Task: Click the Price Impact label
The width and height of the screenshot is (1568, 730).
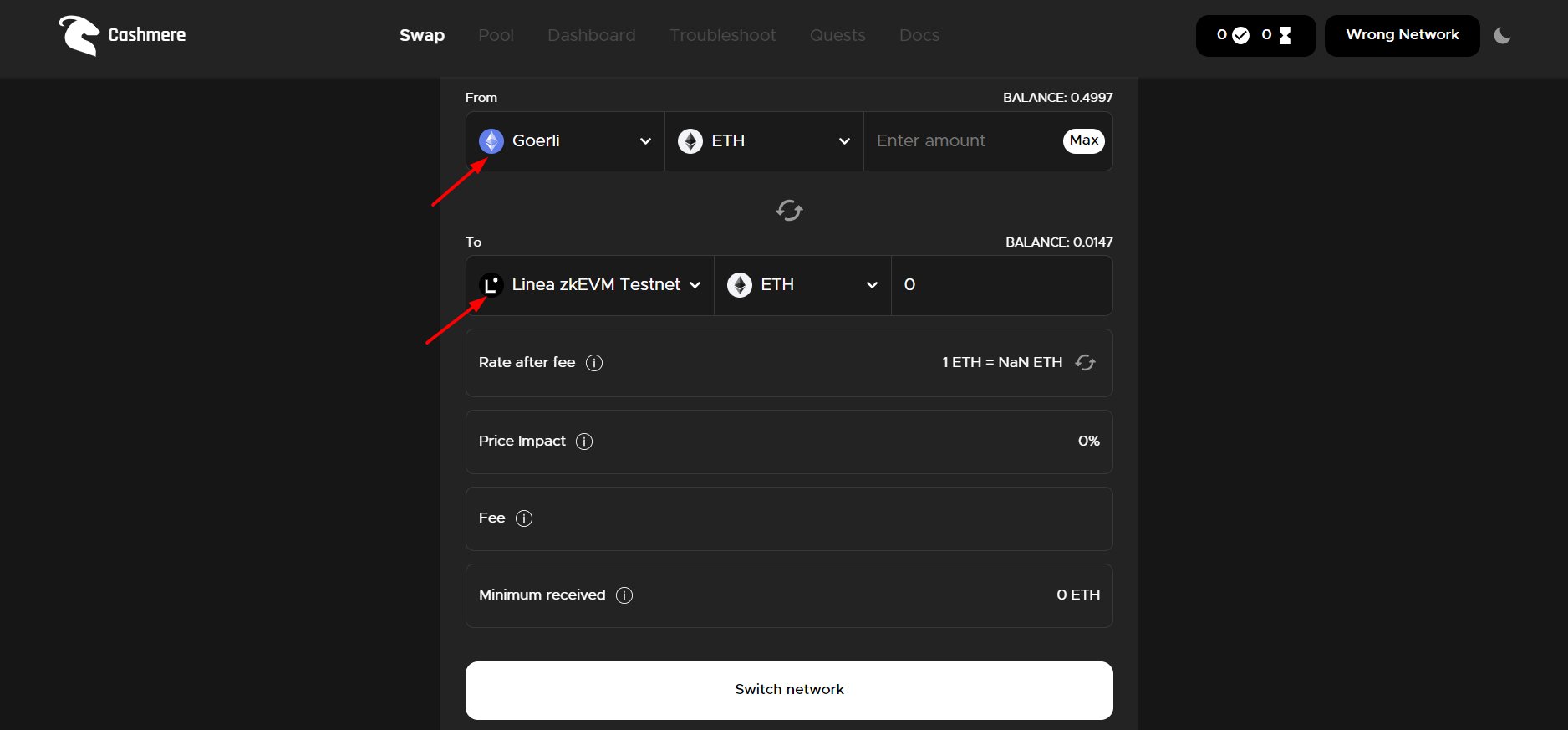Action: pos(522,441)
